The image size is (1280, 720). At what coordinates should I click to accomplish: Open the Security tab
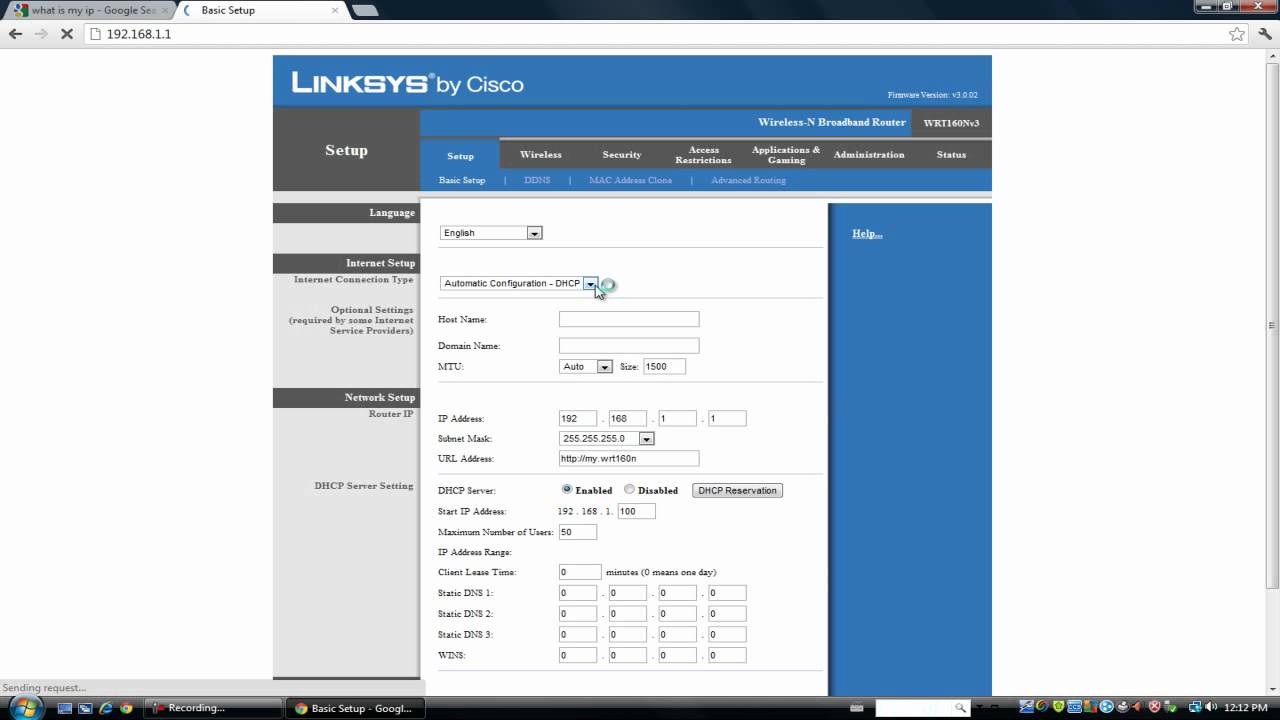click(x=622, y=155)
